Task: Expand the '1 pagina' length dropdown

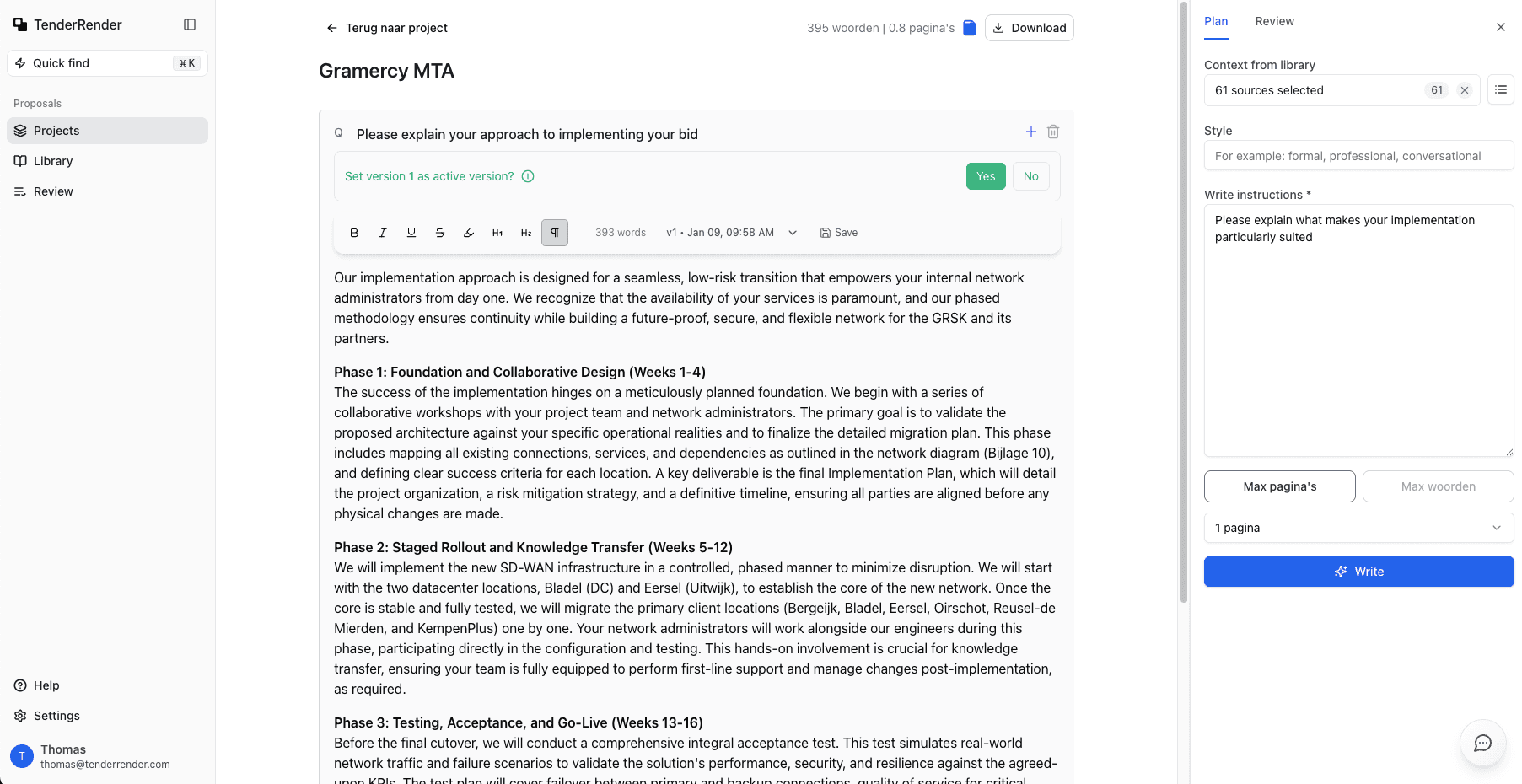Action: coord(1358,528)
